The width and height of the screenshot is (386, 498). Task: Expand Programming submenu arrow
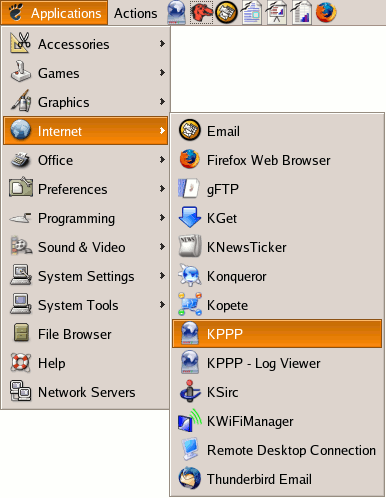pyautogui.click(x=162, y=218)
